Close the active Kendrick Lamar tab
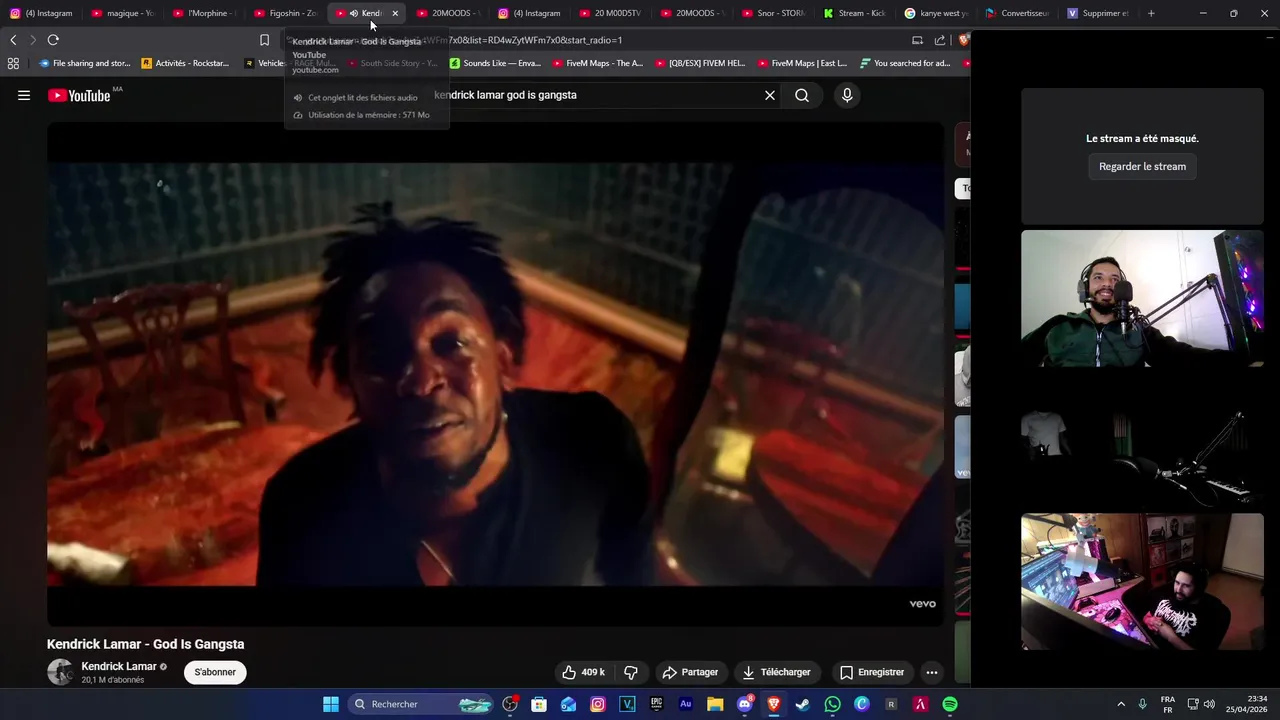 point(394,13)
